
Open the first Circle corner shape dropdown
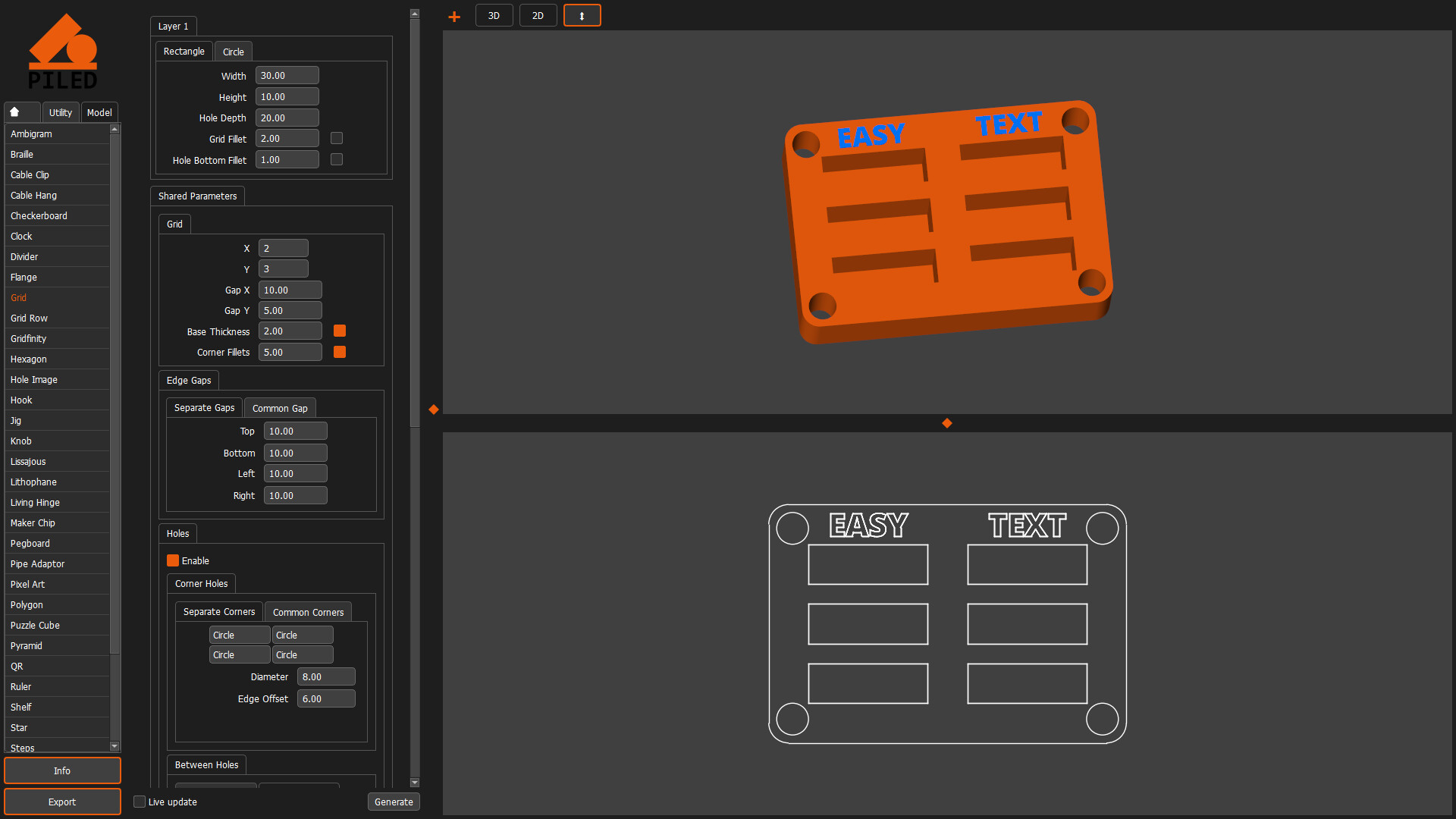(x=239, y=635)
